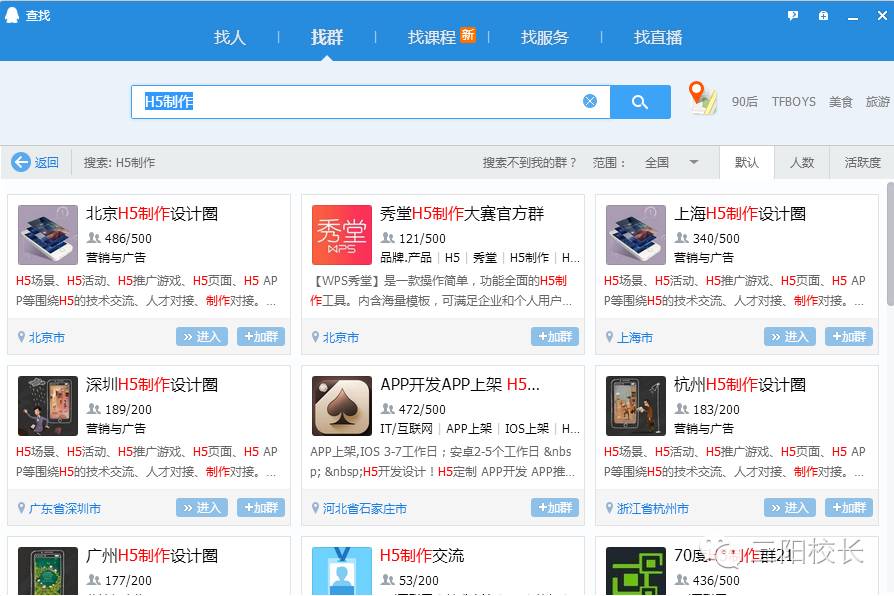Switch to the 找人 tab
This screenshot has height=596, width=894.
tap(229, 36)
